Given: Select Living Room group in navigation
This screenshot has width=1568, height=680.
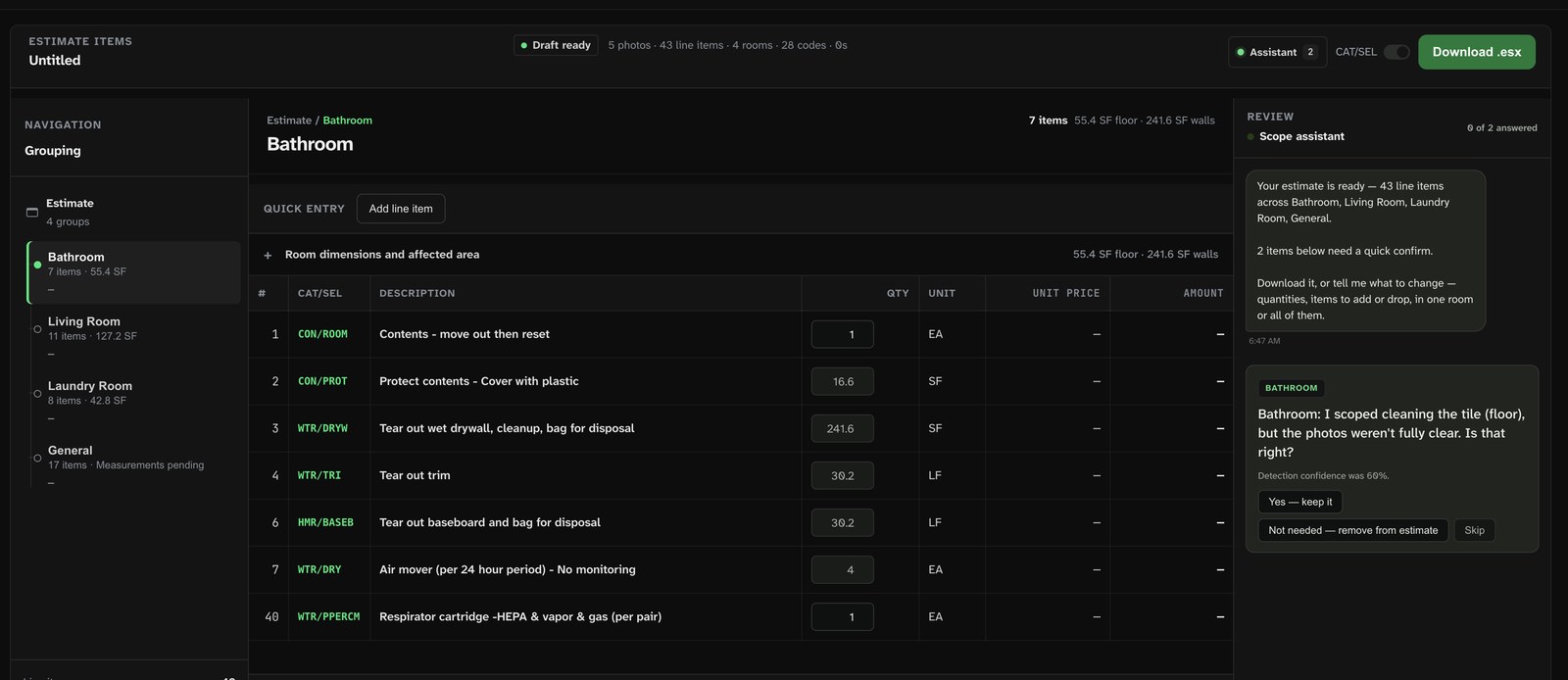Looking at the screenshot, I should 134,336.
